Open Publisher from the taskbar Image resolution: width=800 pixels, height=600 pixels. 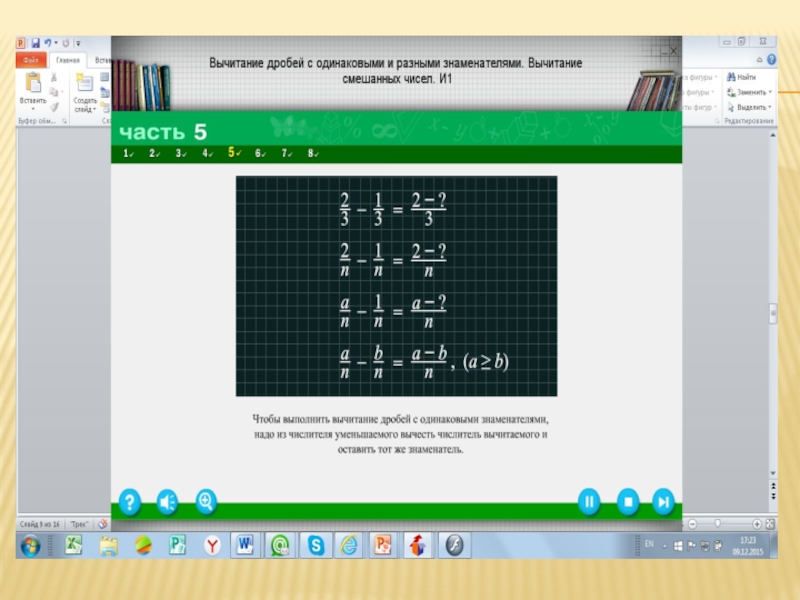coord(178,545)
